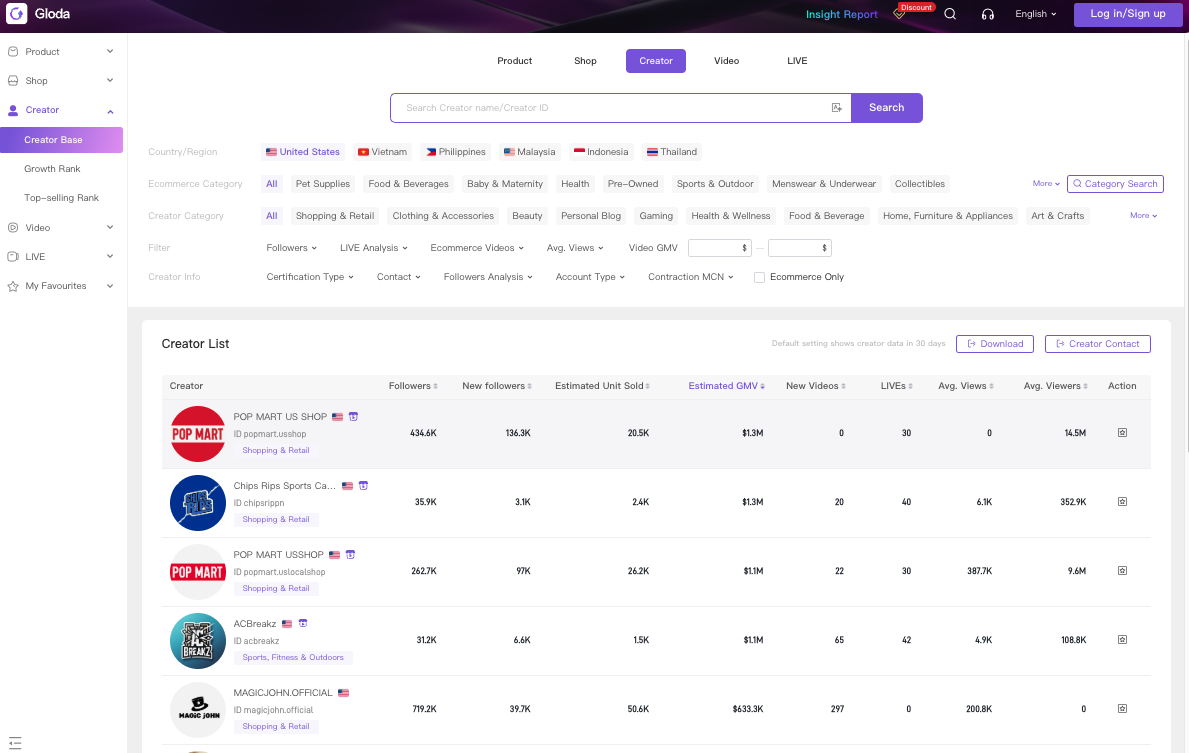The image size is (1189, 753).
Task: Open Growth Rank sidebar item
Action: click(52, 168)
